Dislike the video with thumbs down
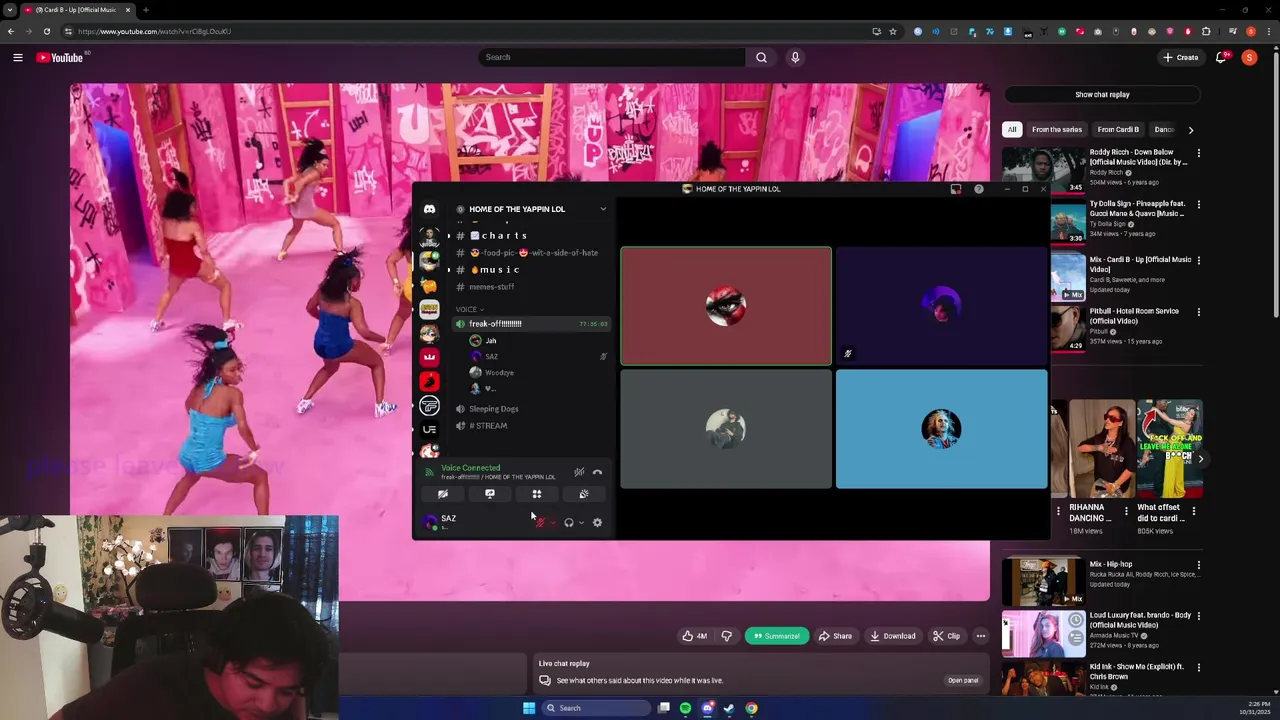The width and height of the screenshot is (1280, 720). point(727,636)
